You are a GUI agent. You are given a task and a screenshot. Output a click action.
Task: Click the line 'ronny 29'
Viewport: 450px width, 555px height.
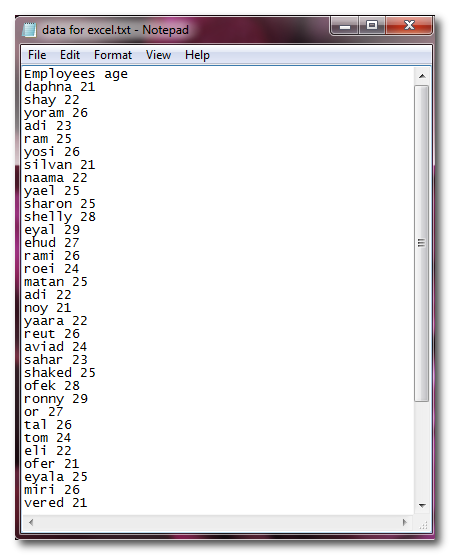coord(56,399)
